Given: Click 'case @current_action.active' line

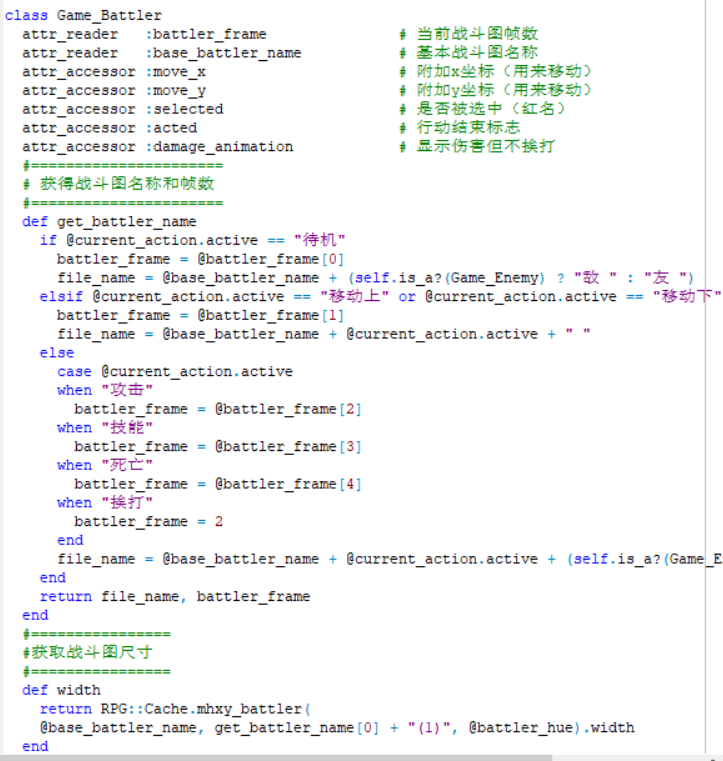Looking at the screenshot, I should coord(175,372).
